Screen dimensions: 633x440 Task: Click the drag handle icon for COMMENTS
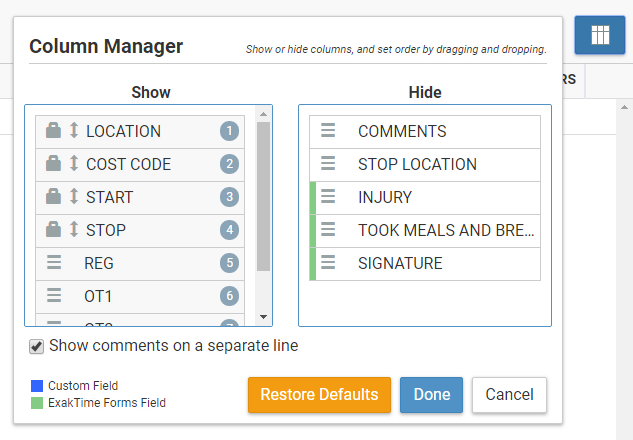[328, 131]
